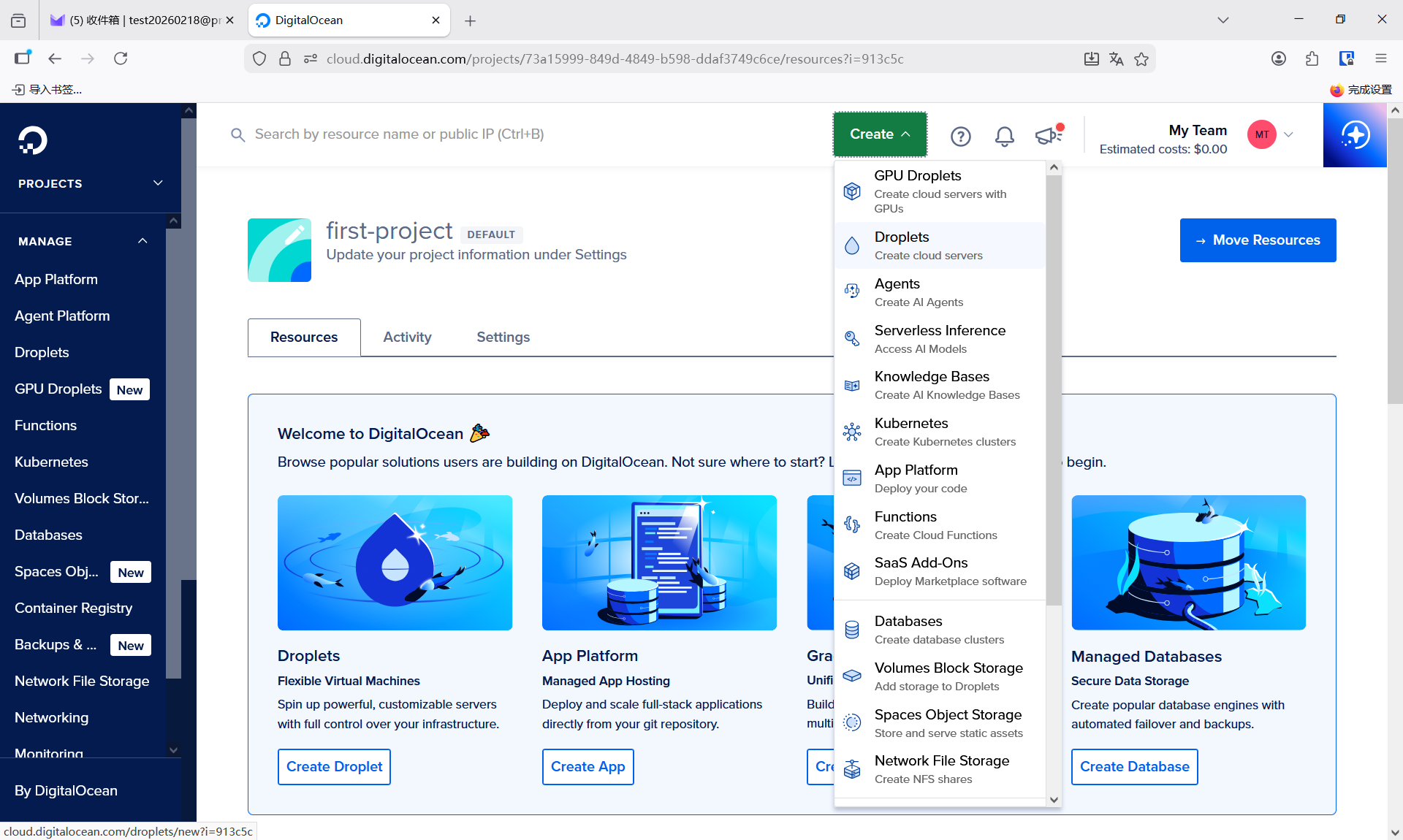Open the help question mark icon
The image size is (1403, 840).
(960, 136)
